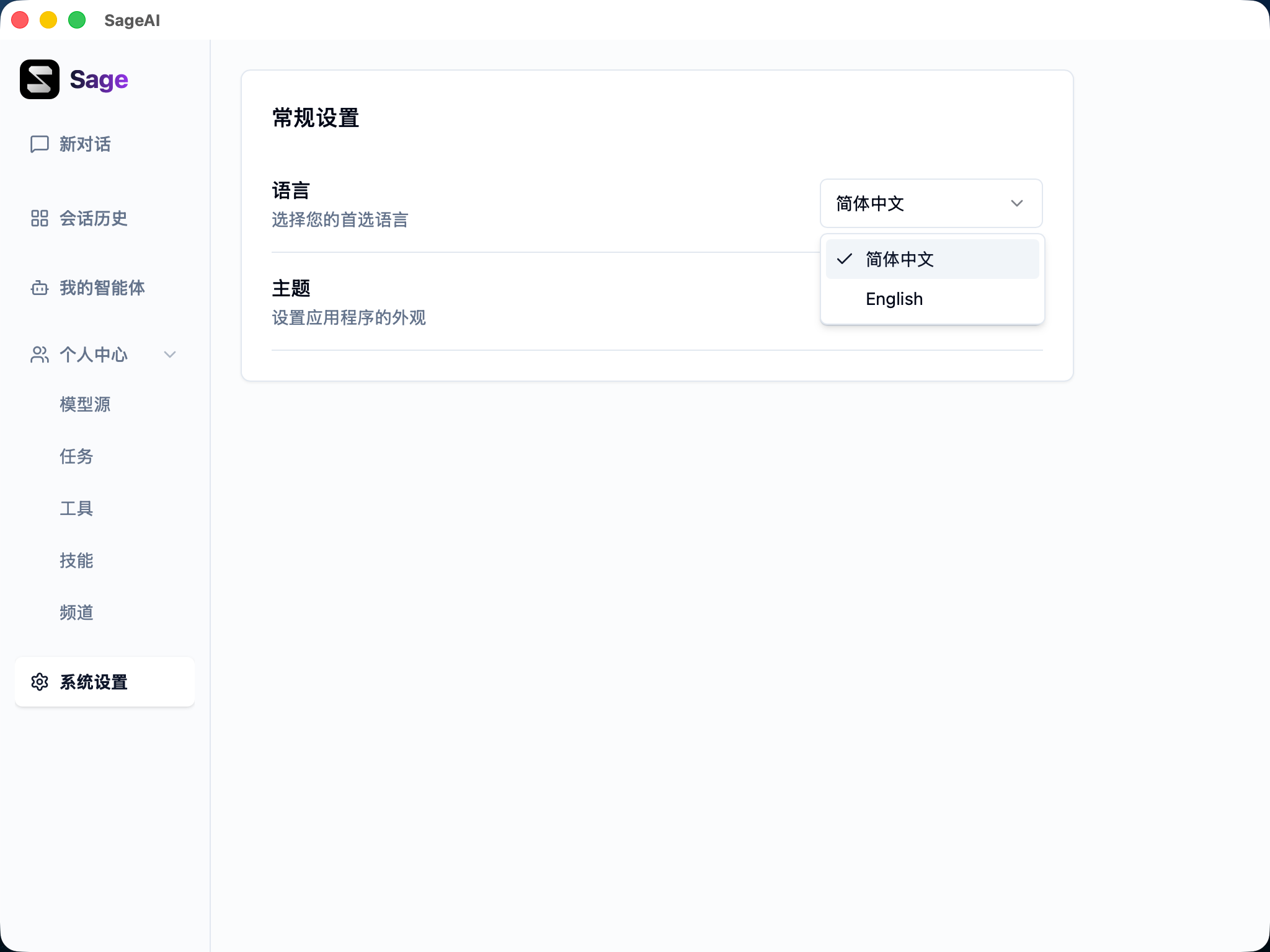Click the 技能 sidebar entry
The height and width of the screenshot is (952, 1270).
pos(76,561)
